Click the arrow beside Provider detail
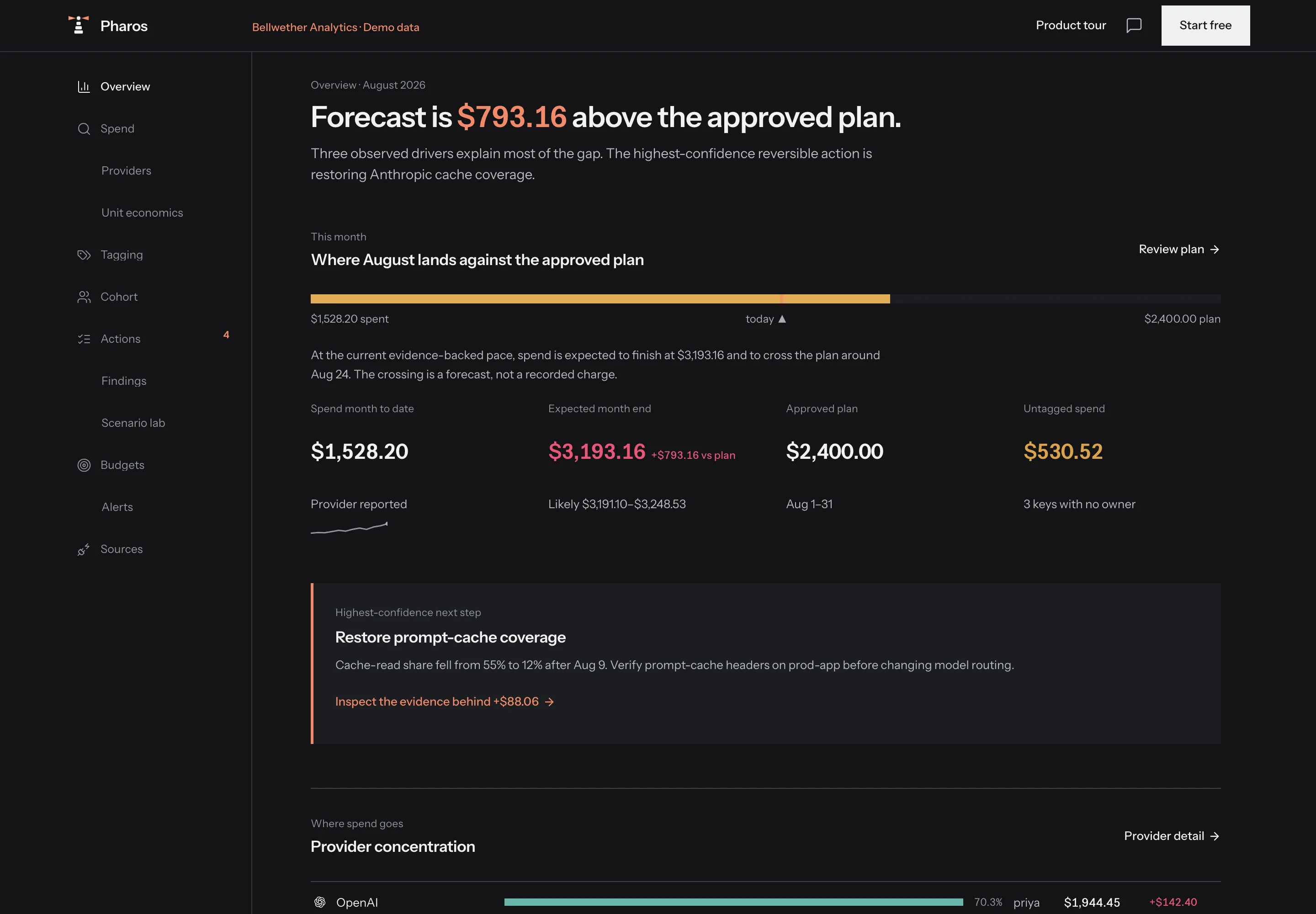This screenshot has width=1316, height=914. 1214,836
